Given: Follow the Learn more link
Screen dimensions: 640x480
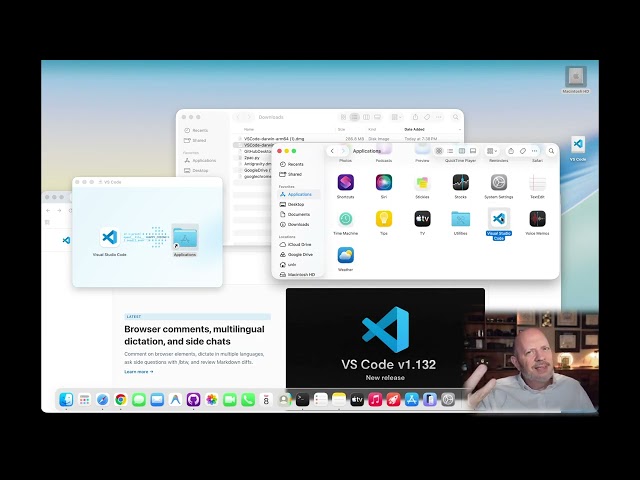Looking at the screenshot, I should pyautogui.click(x=139, y=372).
